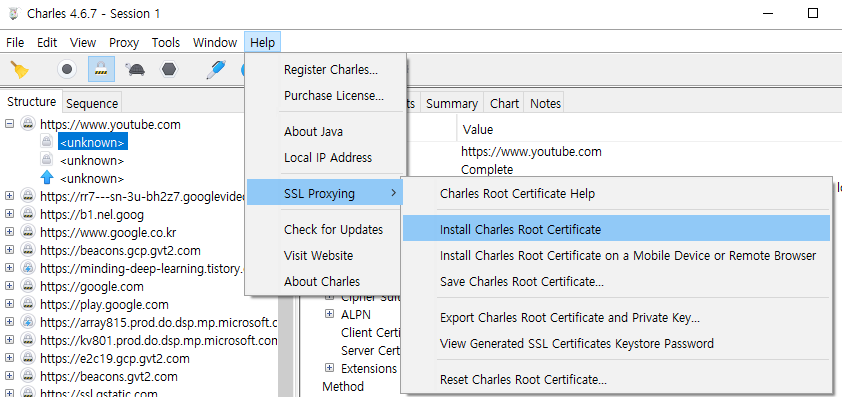The image size is (842, 397).
Task: Click the globe icon beside google.com
Action: 27,286
